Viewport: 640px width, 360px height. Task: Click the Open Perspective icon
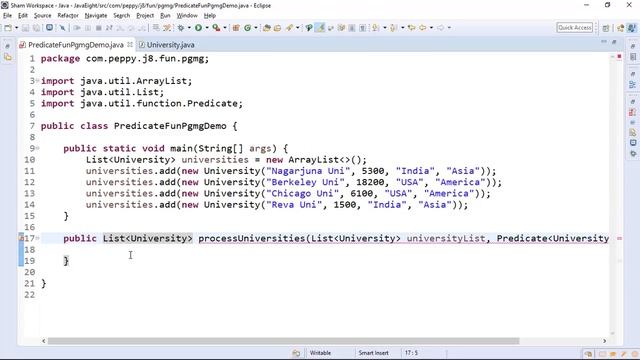click(x=606, y=28)
